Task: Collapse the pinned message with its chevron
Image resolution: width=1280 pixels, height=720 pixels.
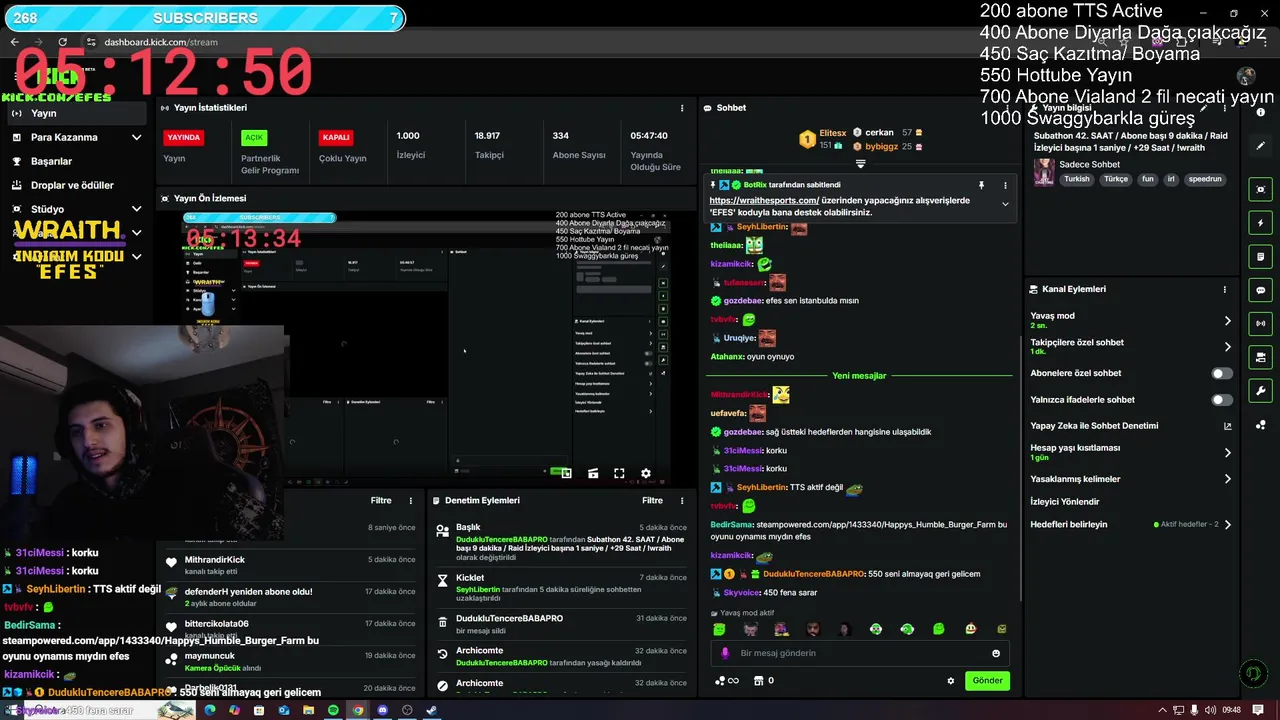Action: point(1005,204)
